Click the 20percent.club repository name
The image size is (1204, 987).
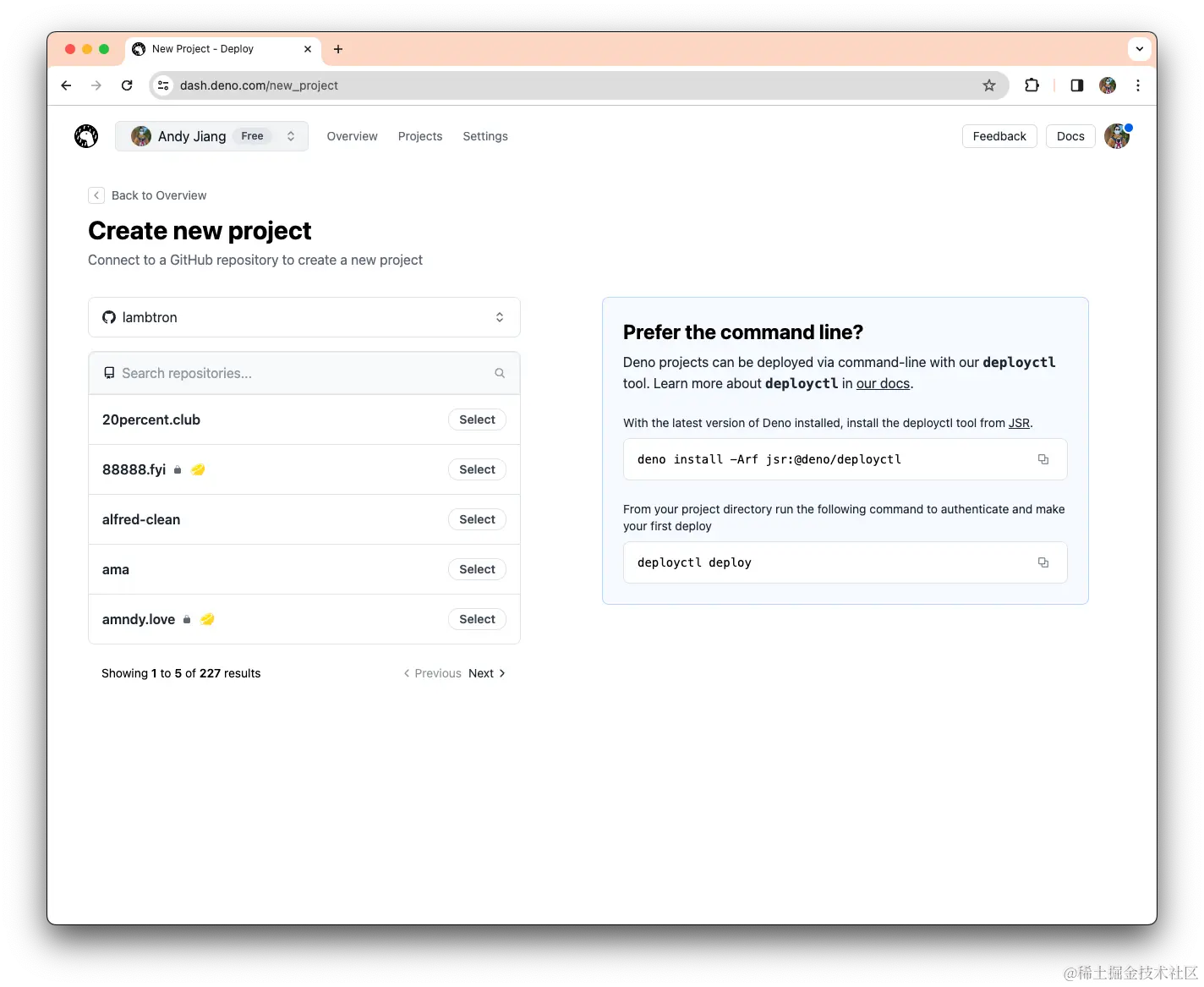click(151, 419)
